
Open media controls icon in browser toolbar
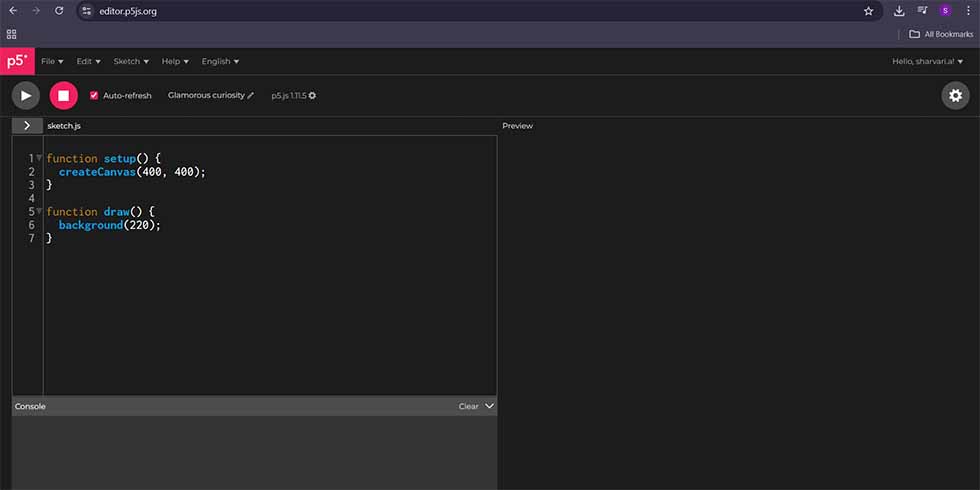(922, 11)
